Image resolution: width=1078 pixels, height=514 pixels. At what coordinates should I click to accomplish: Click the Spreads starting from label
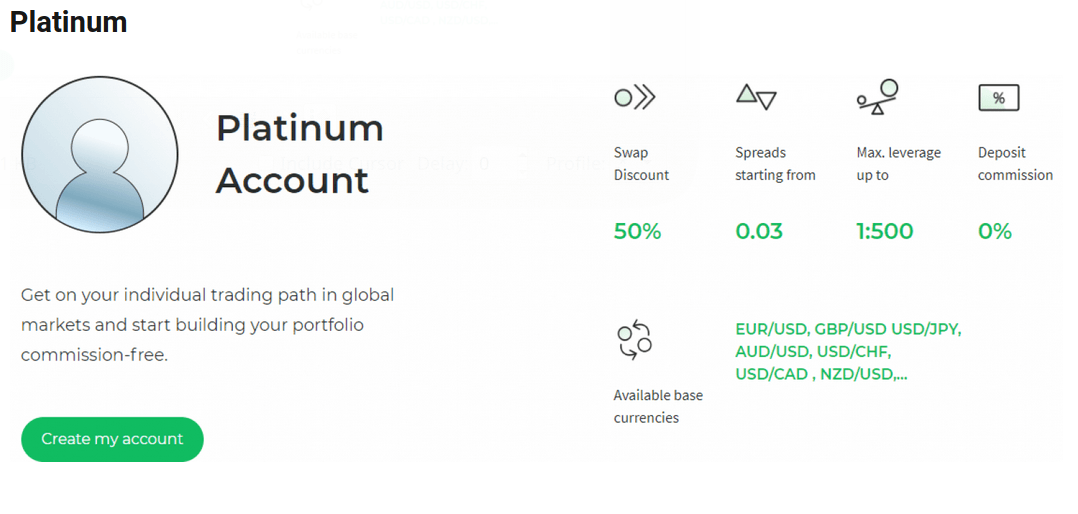(x=775, y=164)
